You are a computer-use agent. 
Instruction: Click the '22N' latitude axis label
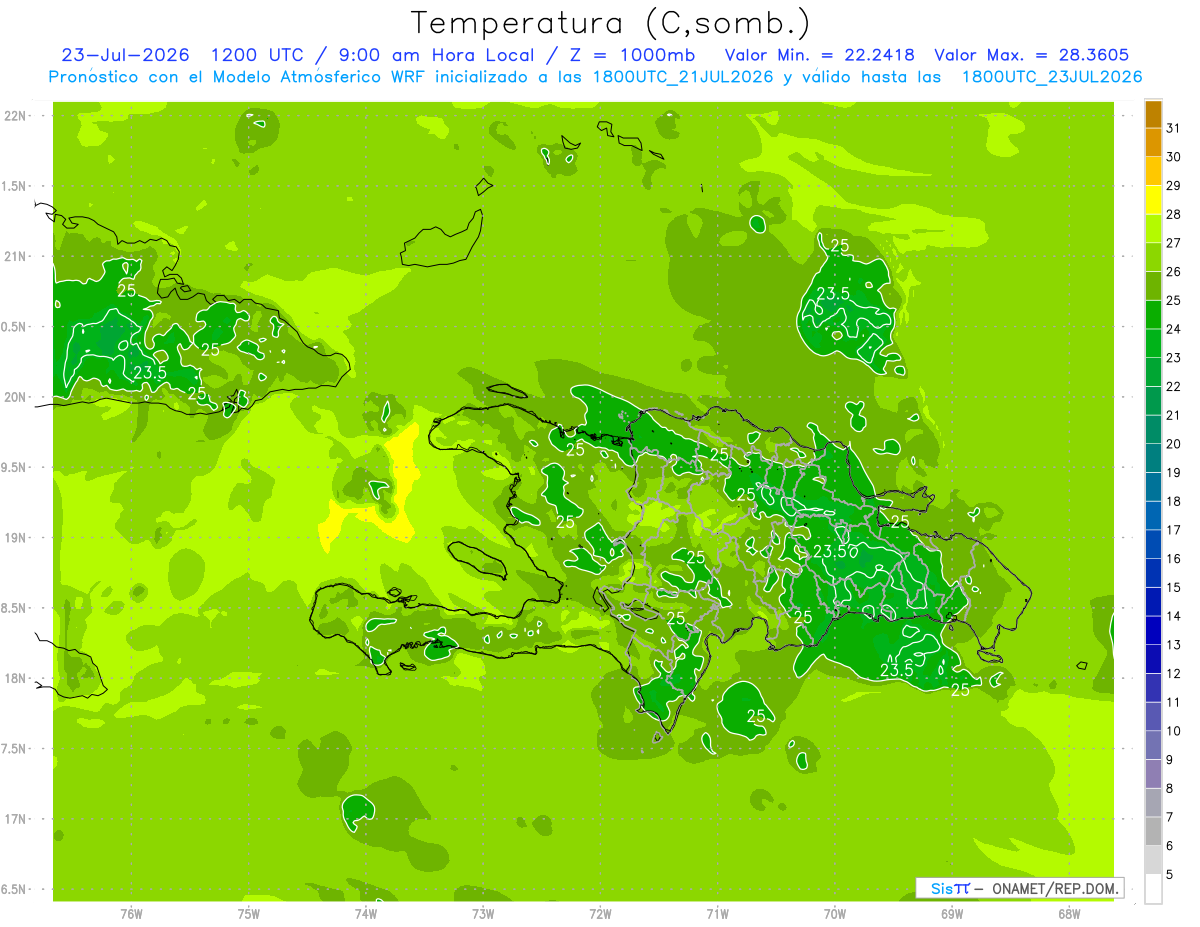click(15, 115)
